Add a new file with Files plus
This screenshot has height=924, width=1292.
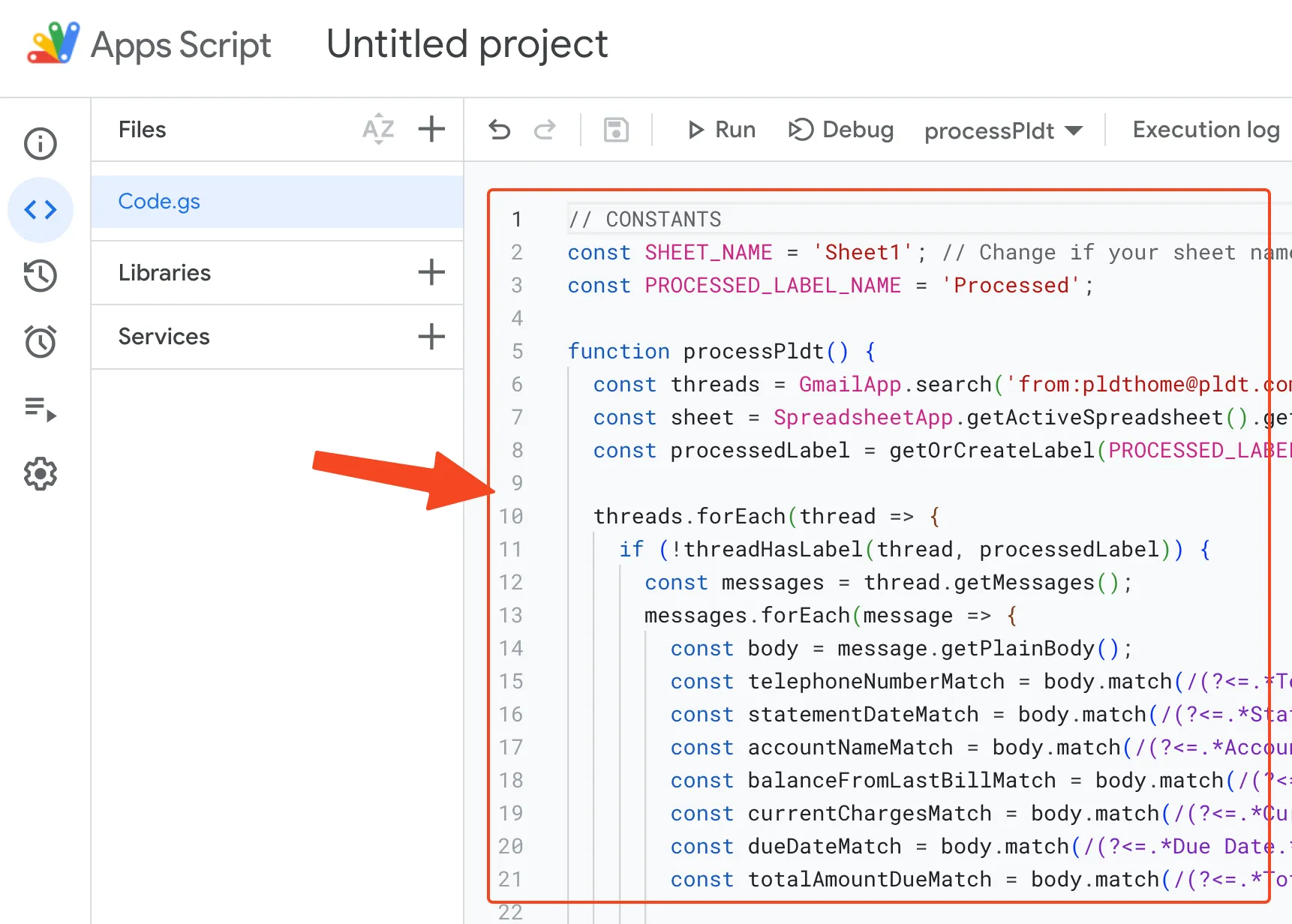tap(431, 129)
